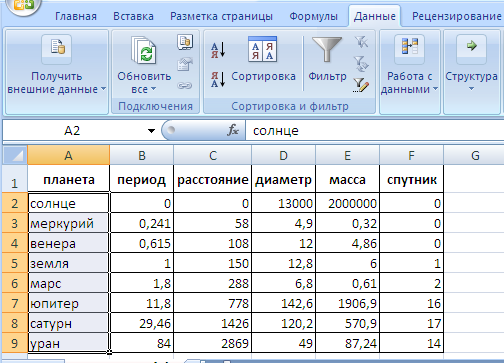This screenshot has width=504, height=363.
Task: Select column A header
Action: (x=68, y=155)
